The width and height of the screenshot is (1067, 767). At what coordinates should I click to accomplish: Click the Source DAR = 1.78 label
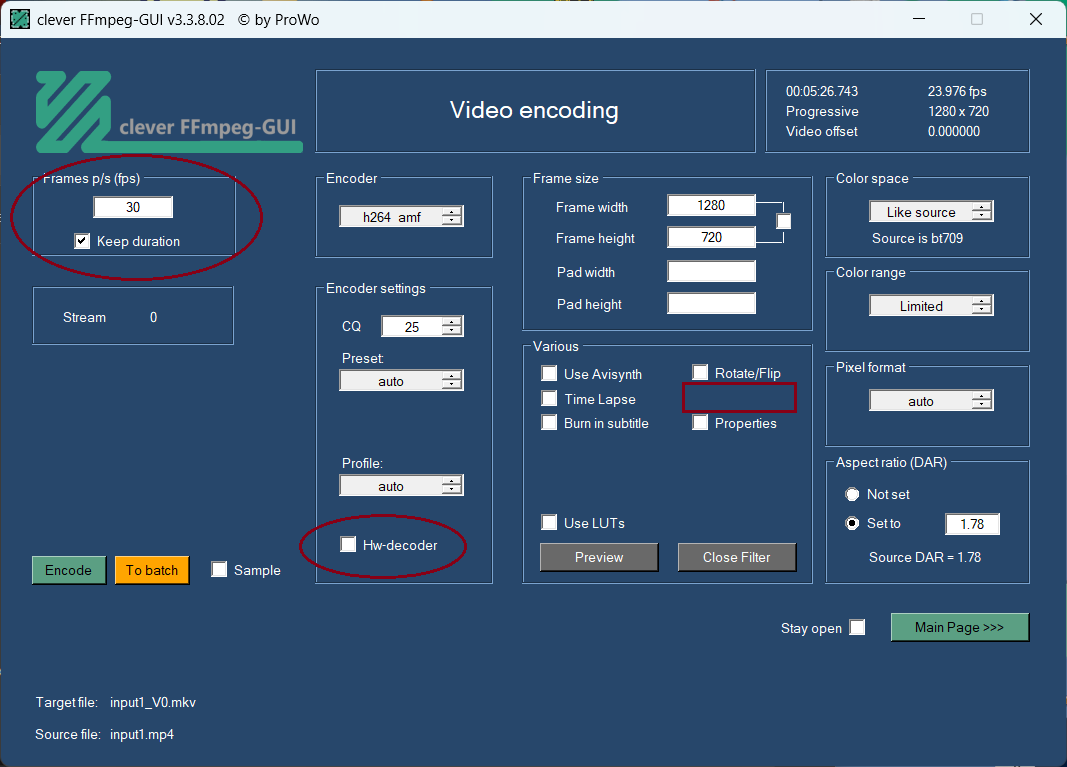[x=925, y=557]
